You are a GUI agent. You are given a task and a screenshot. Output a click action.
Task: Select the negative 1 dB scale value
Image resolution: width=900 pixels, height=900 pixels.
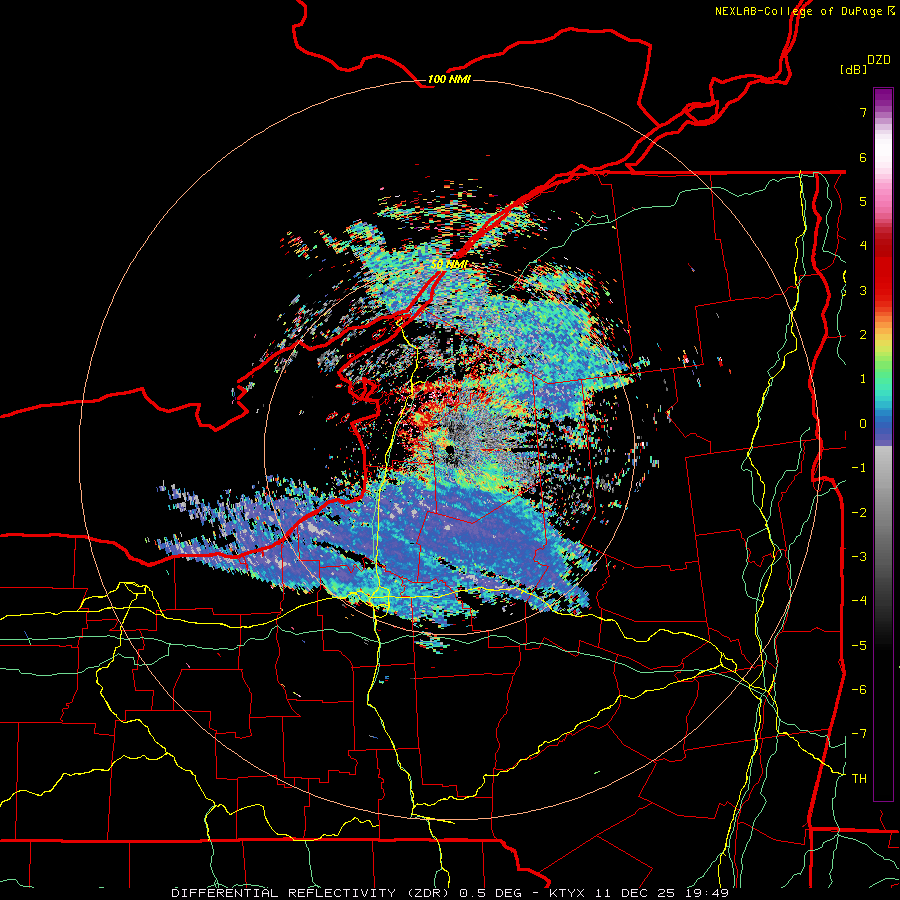click(x=859, y=468)
